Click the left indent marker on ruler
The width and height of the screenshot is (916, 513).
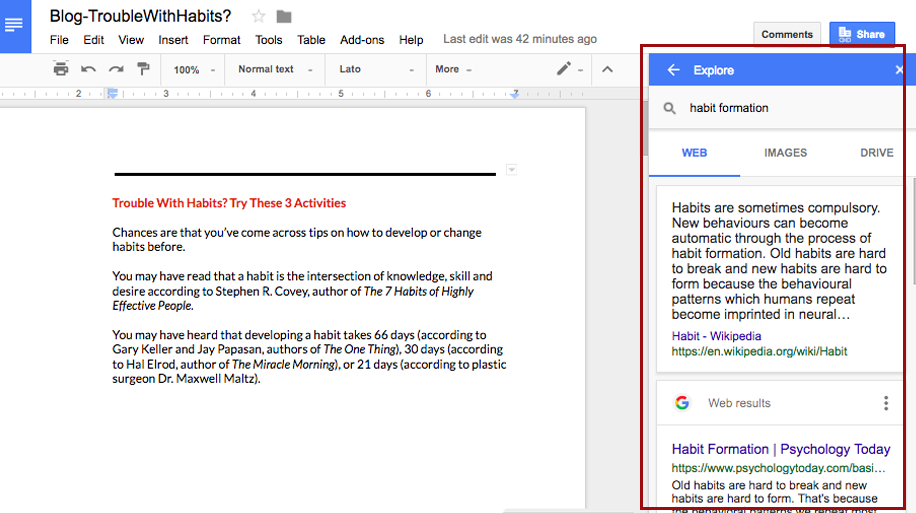pos(112,93)
